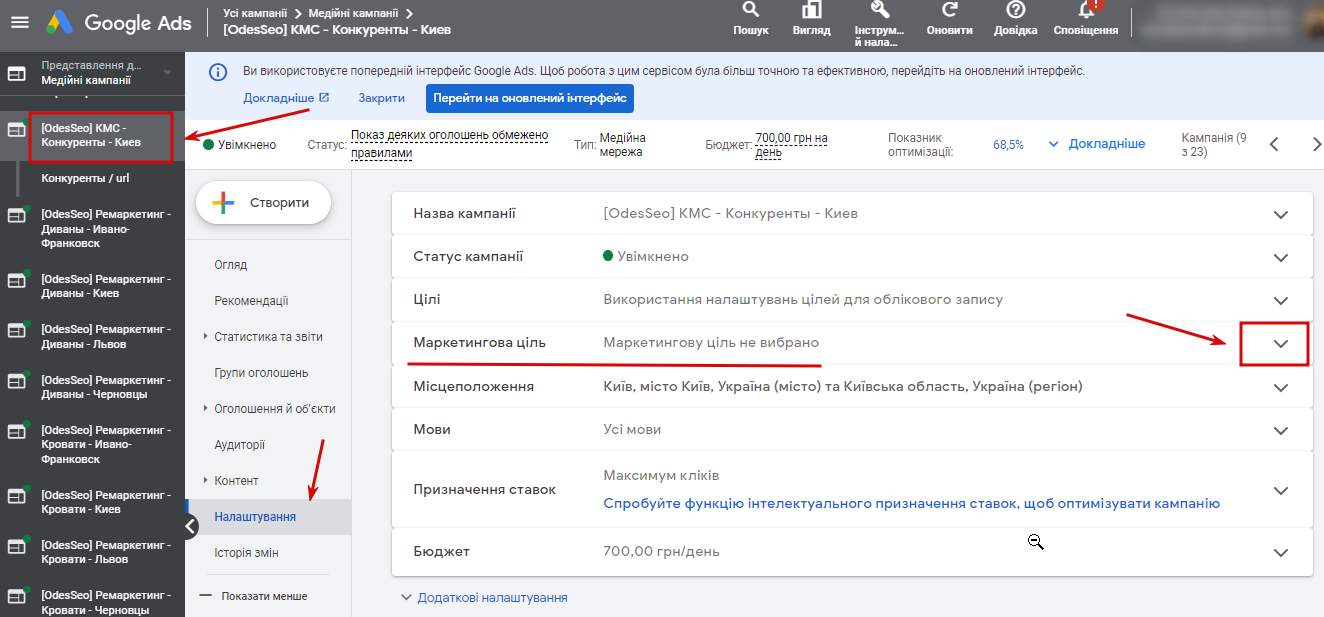Open Історія змін page

point(246,553)
